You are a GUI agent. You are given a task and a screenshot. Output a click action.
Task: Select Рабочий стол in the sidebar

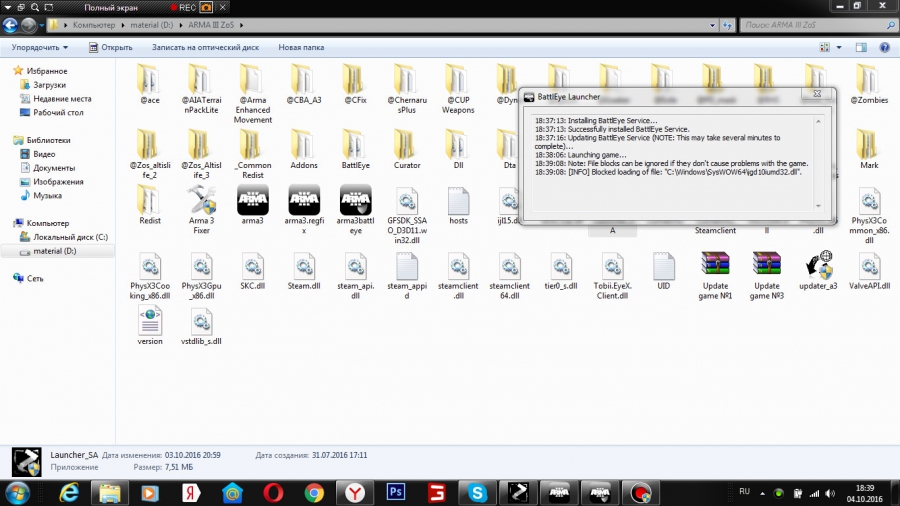(58, 112)
